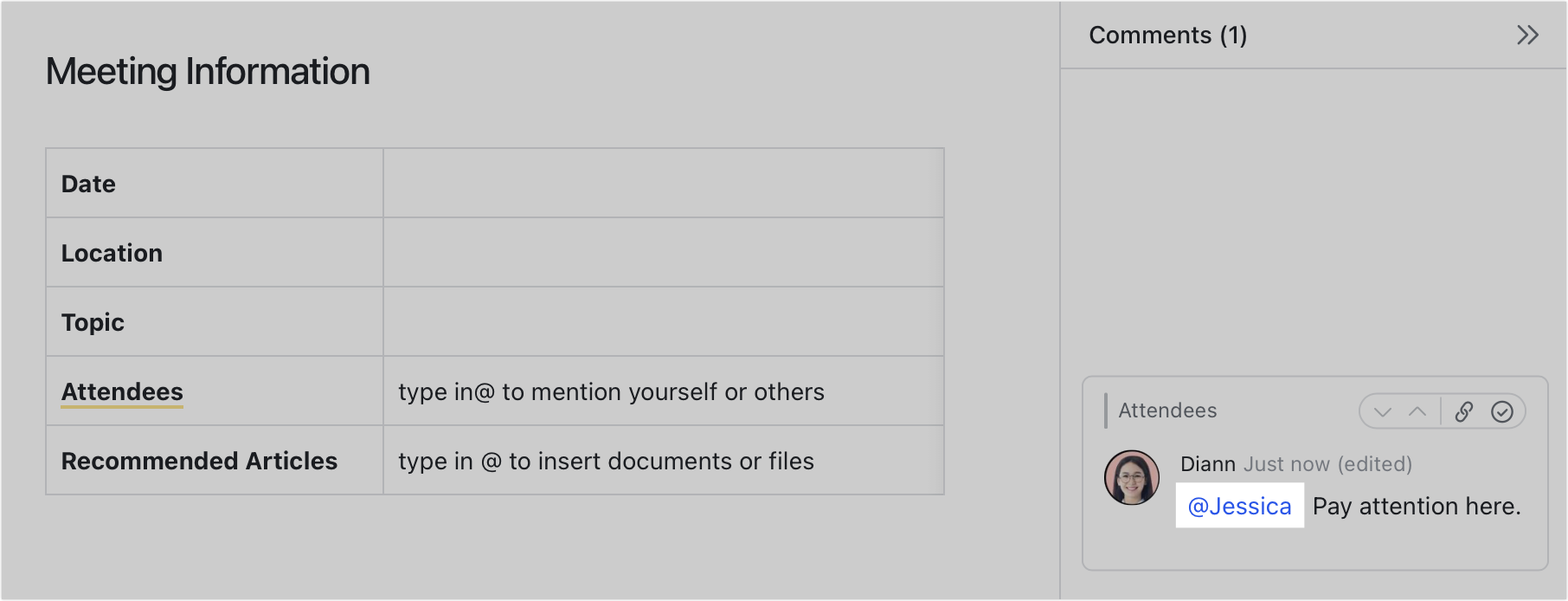
Task: Click the Location value cell
Action: click(662, 252)
